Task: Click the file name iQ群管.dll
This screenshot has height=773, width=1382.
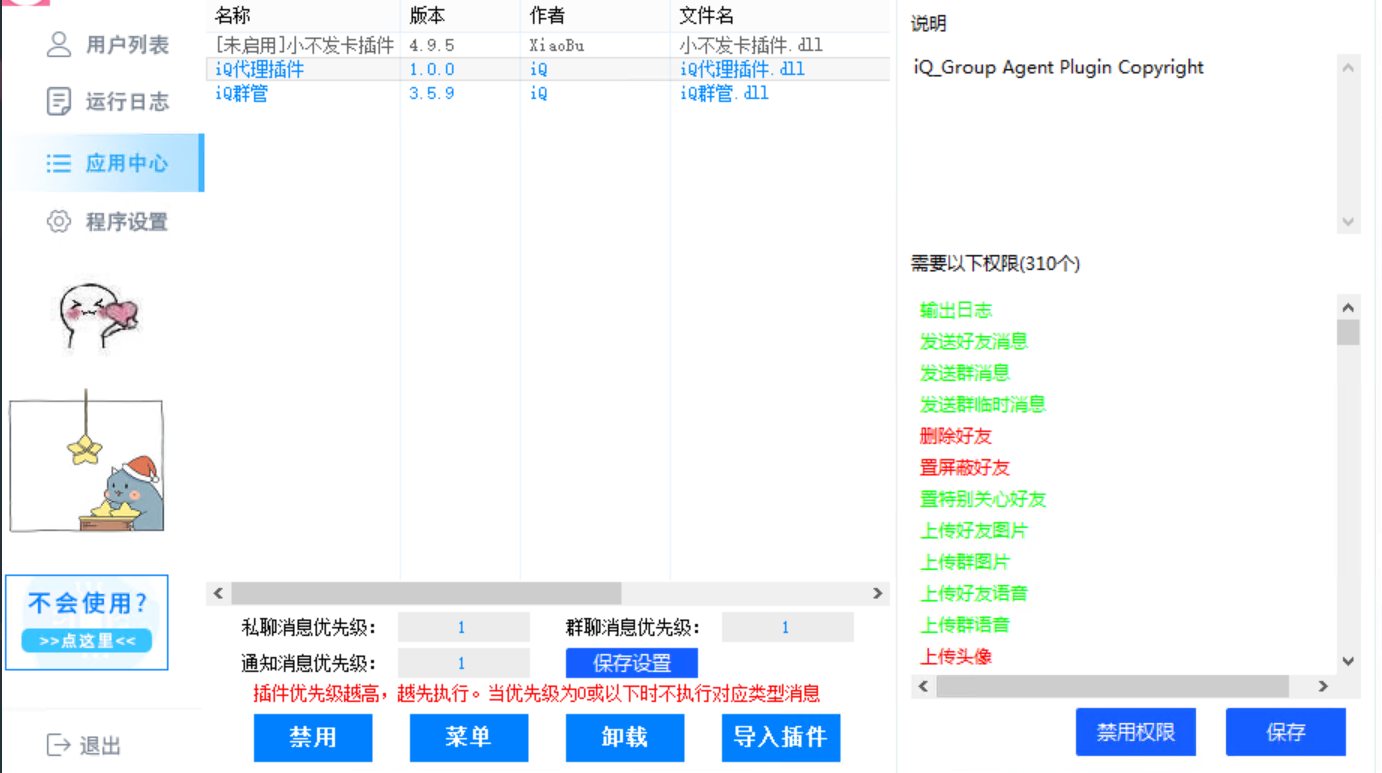Action: point(724,94)
